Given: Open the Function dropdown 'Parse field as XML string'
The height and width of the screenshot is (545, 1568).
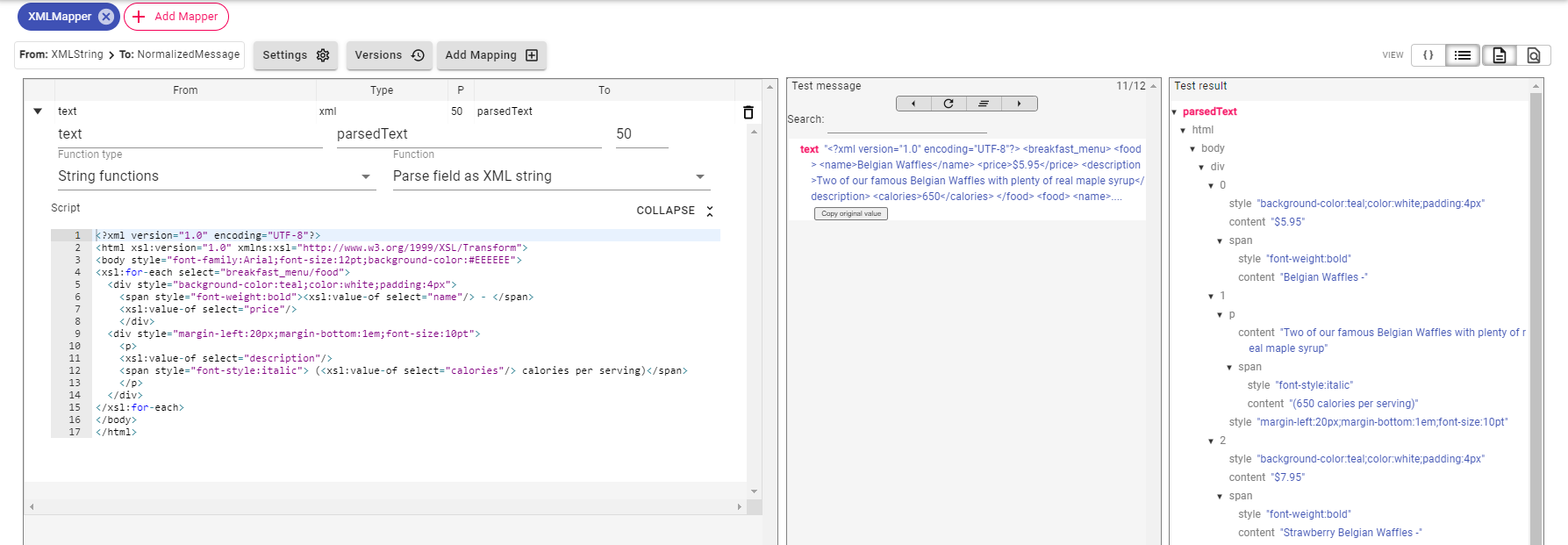Looking at the screenshot, I should [551, 176].
